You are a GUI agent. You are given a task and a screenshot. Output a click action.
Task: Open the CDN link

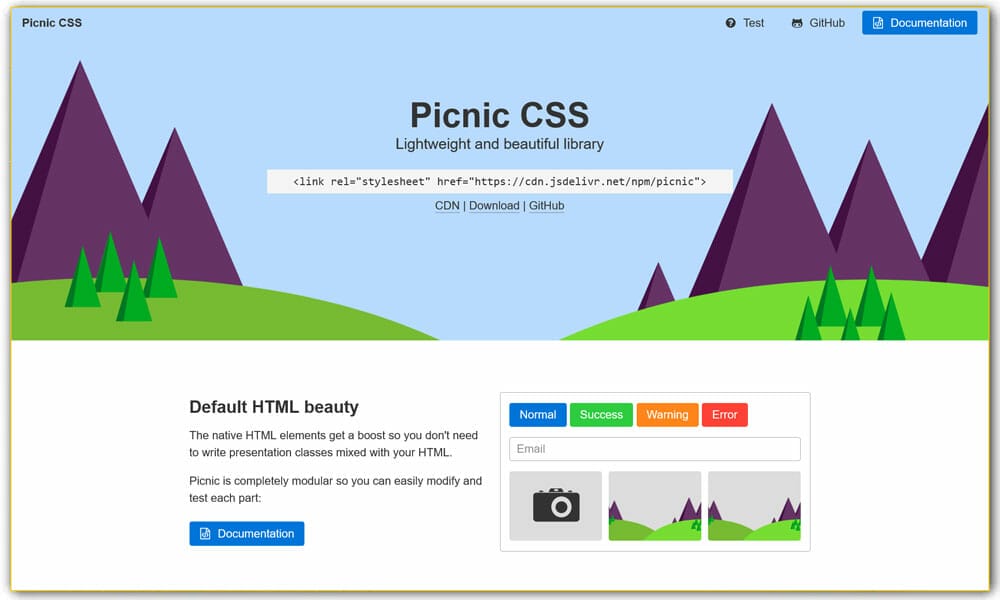tap(446, 205)
